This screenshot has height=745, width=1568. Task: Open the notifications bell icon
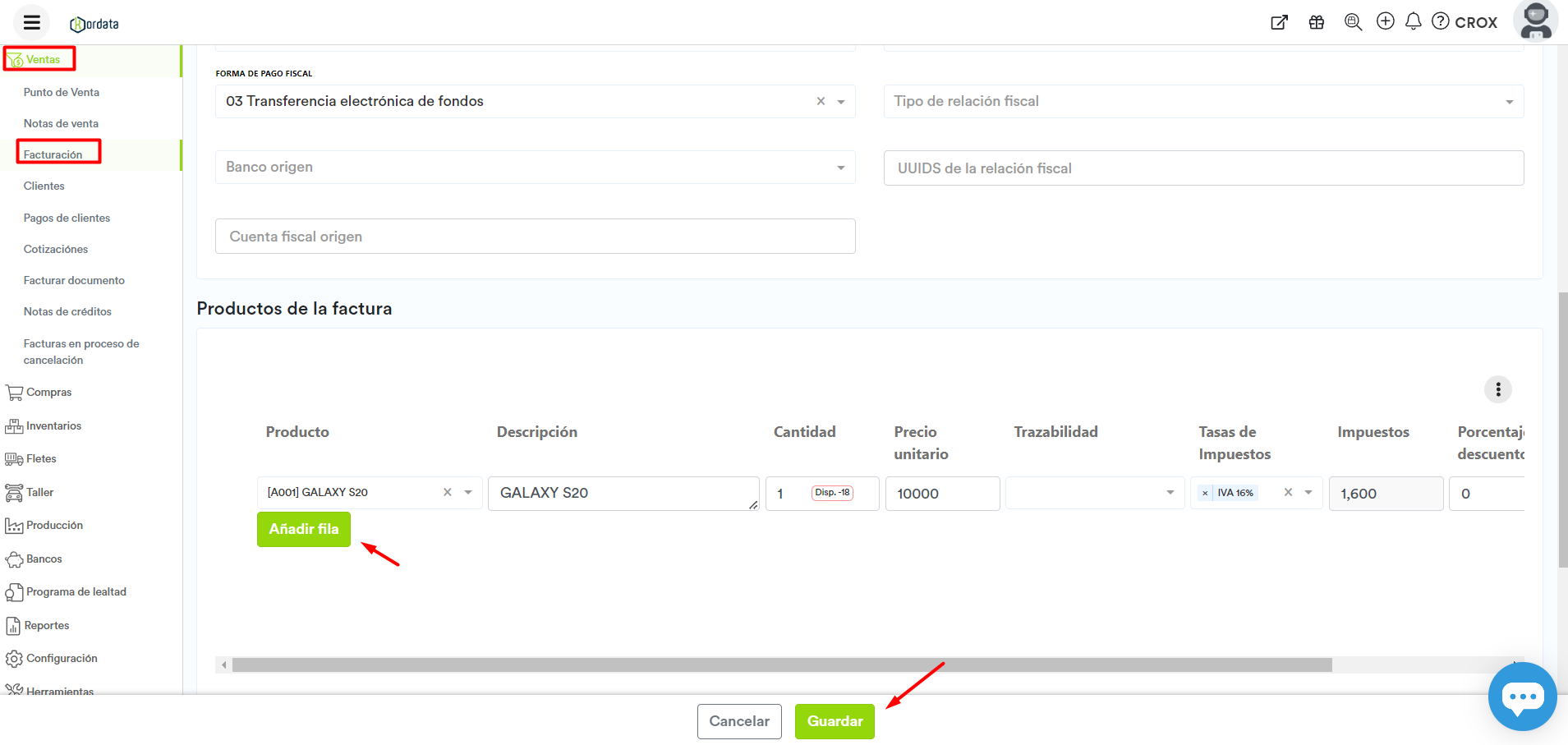coord(1413,21)
